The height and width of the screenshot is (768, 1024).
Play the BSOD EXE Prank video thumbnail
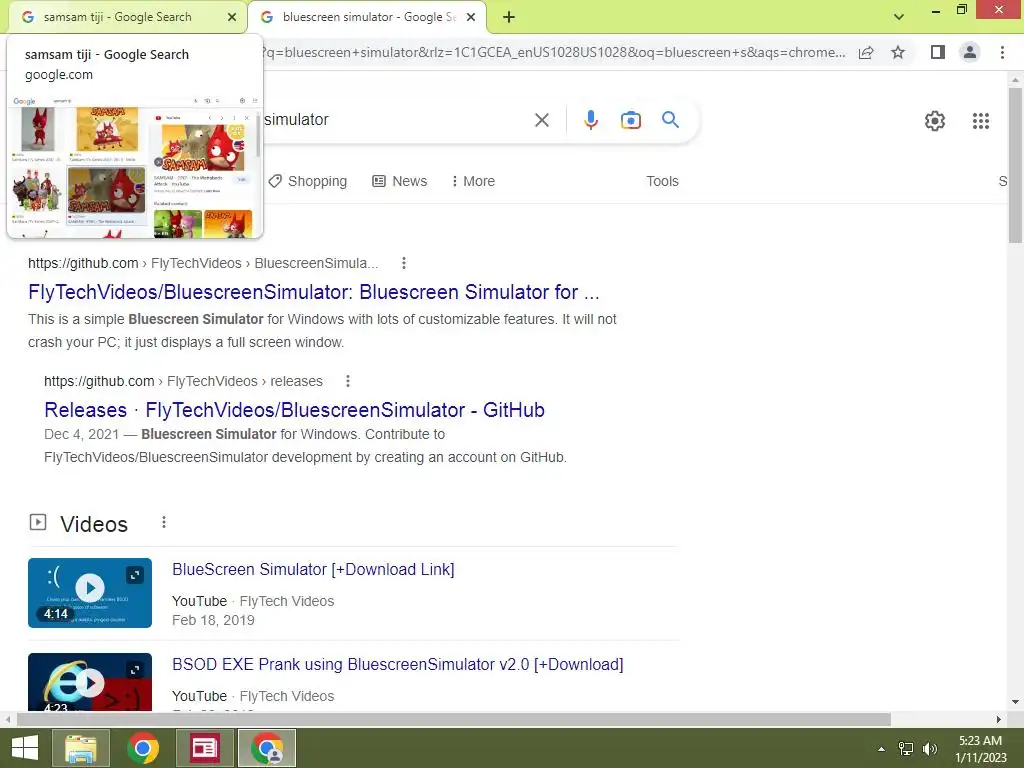point(90,682)
